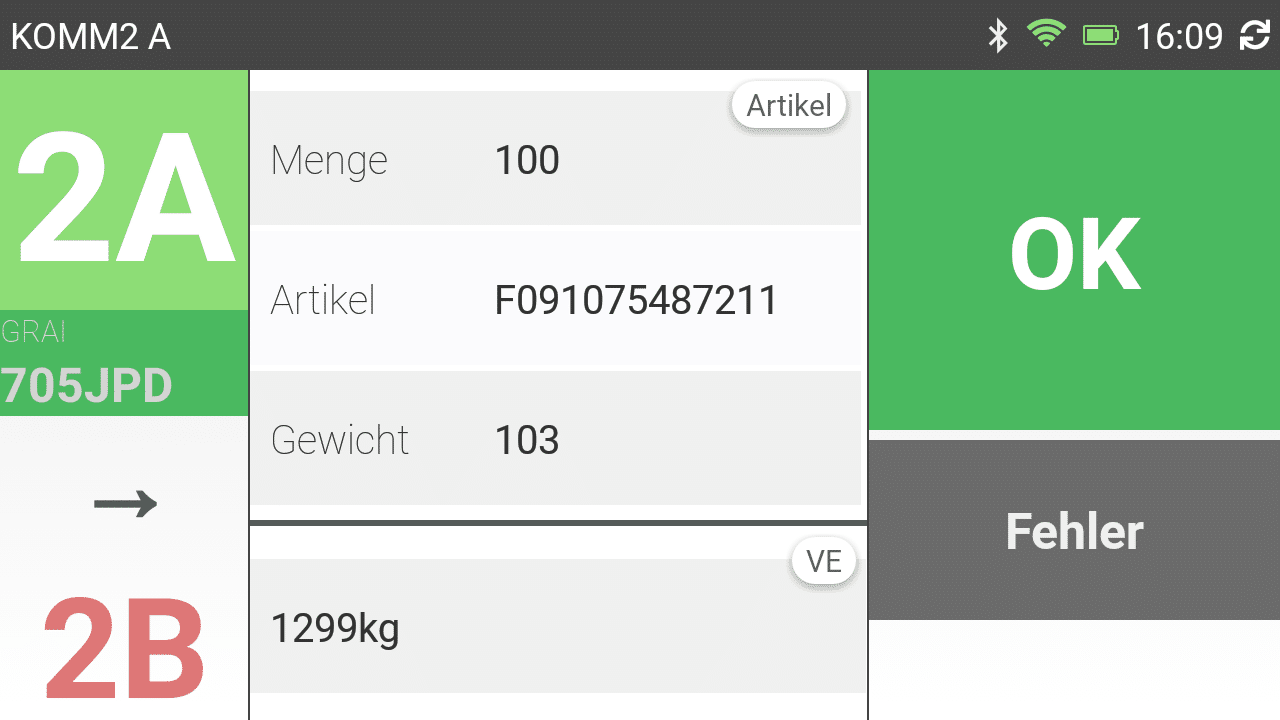The width and height of the screenshot is (1280, 720).
Task: Tap the GRAI 705JPD field
Action: pos(124,363)
